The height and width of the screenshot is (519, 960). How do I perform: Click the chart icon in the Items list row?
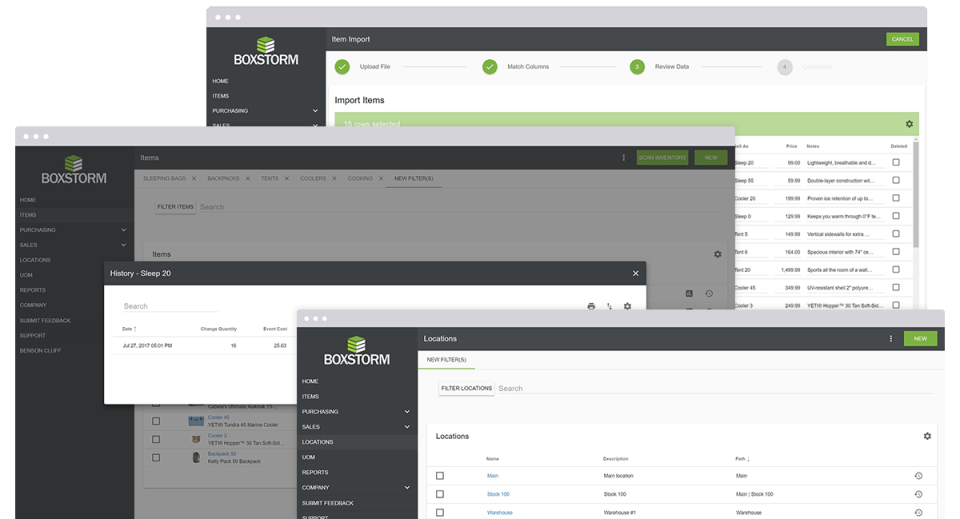689,294
